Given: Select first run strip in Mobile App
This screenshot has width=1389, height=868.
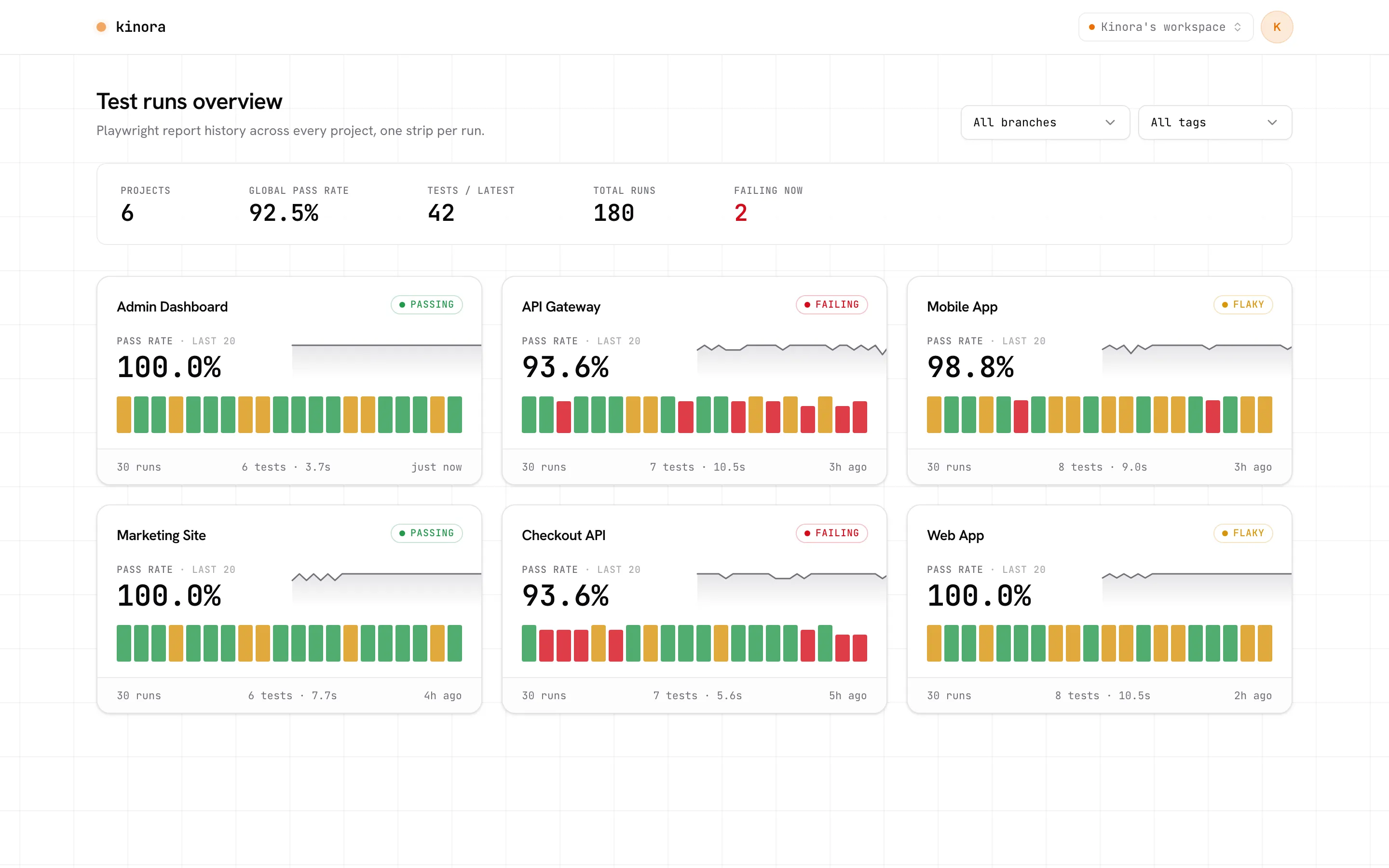Looking at the screenshot, I should coord(934,414).
